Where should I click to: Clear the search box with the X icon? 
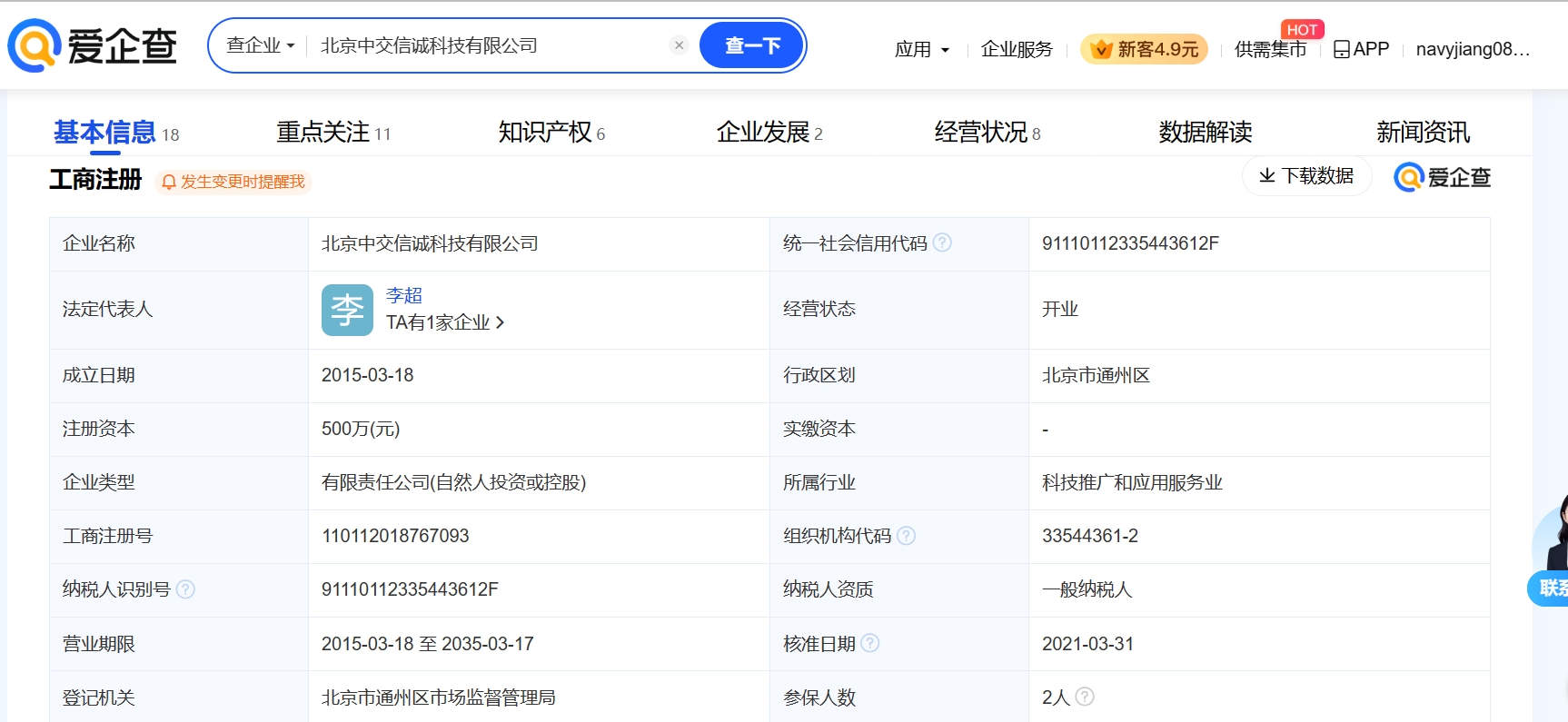click(x=679, y=45)
